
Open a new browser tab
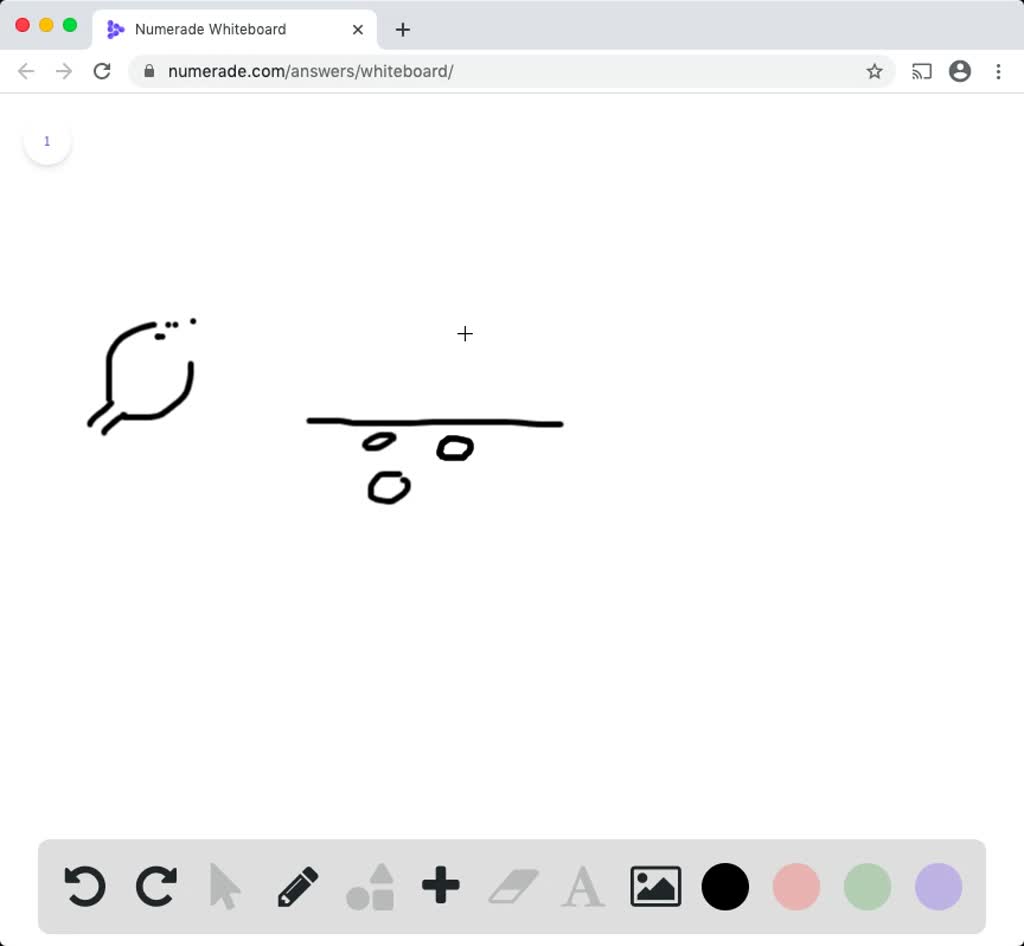403,29
